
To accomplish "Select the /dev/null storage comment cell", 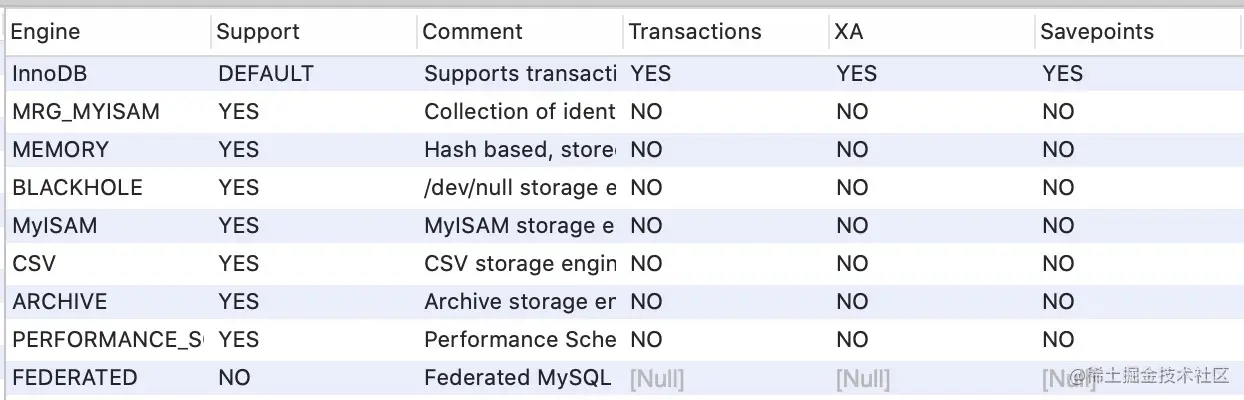I will (520, 188).
